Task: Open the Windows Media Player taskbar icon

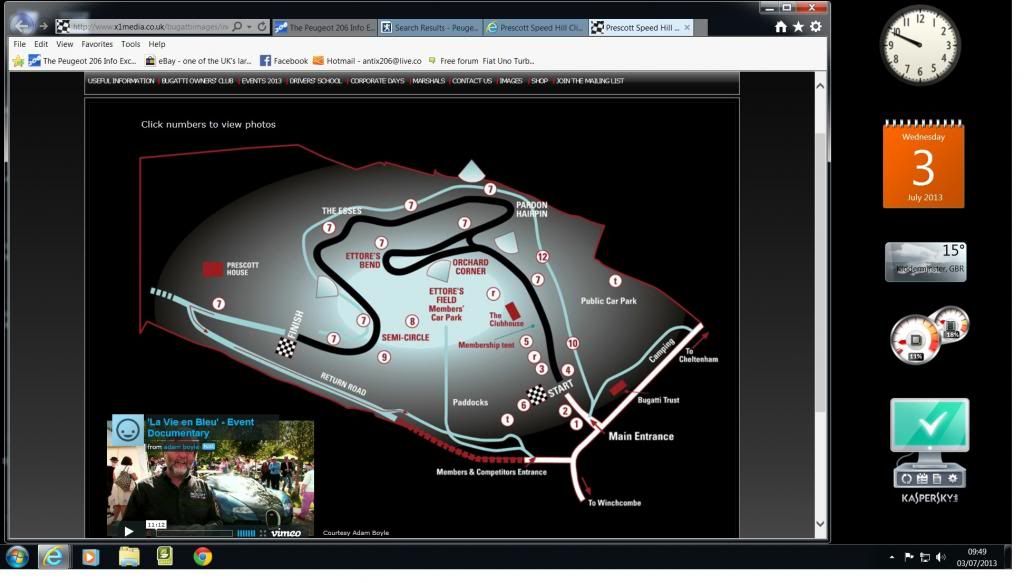Action: (x=90, y=557)
